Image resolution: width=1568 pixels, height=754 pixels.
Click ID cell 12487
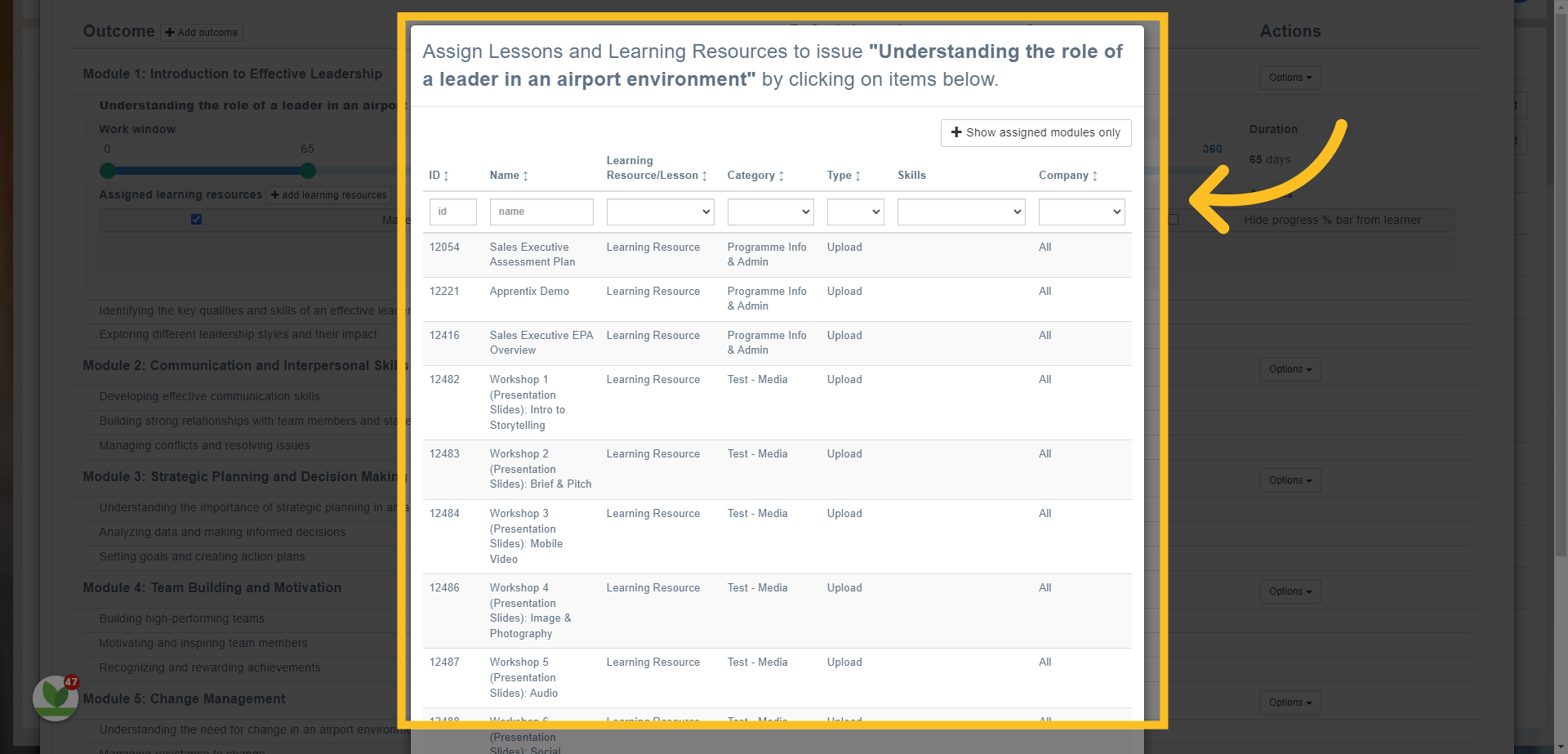444,663
